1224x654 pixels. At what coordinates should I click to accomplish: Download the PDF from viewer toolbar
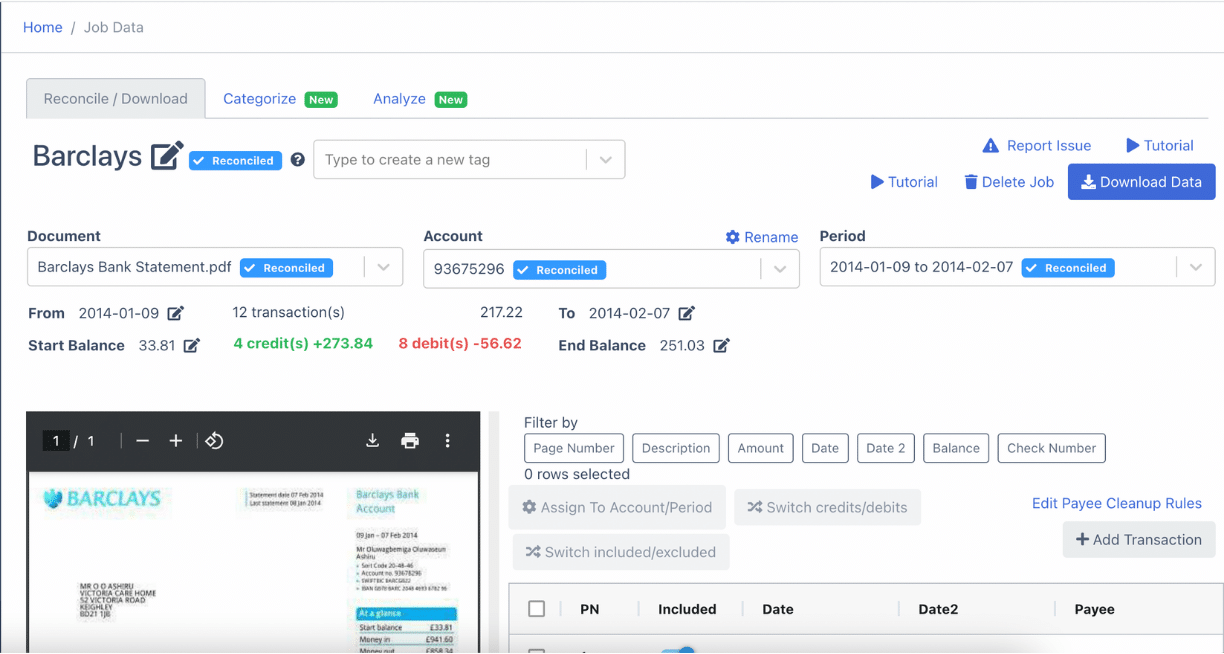(372, 441)
